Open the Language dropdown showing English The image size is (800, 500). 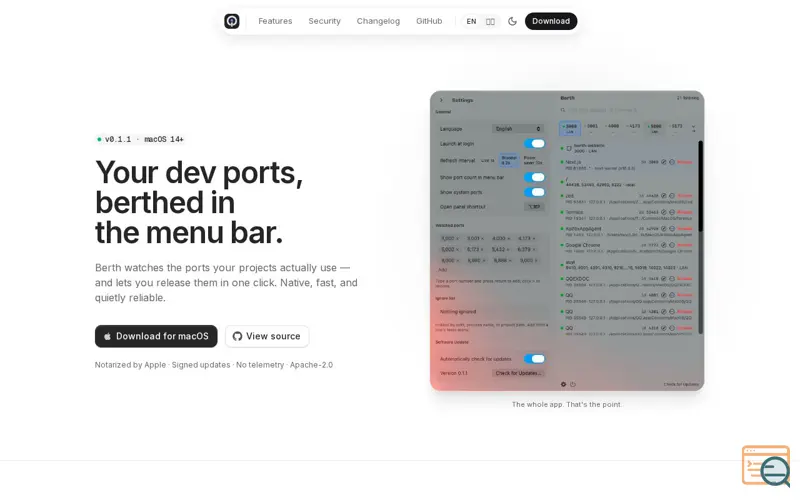click(x=518, y=129)
